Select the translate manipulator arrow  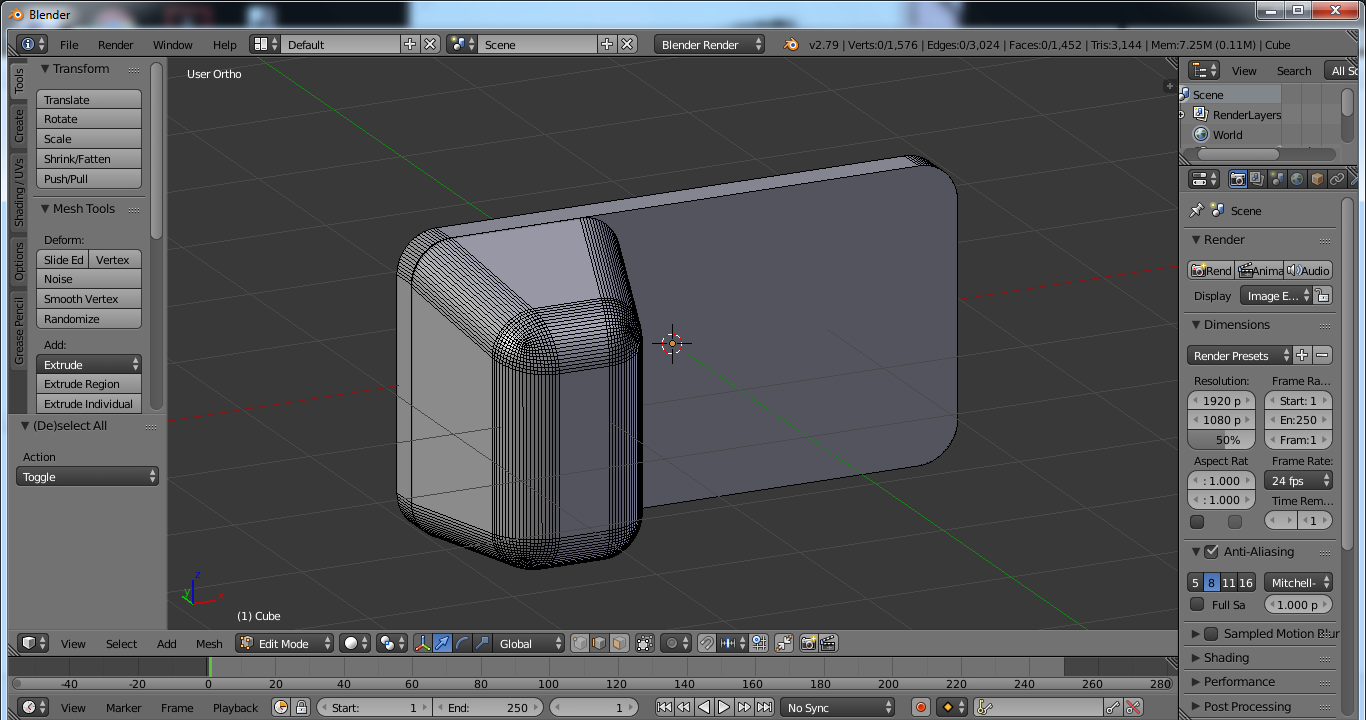coord(442,643)
